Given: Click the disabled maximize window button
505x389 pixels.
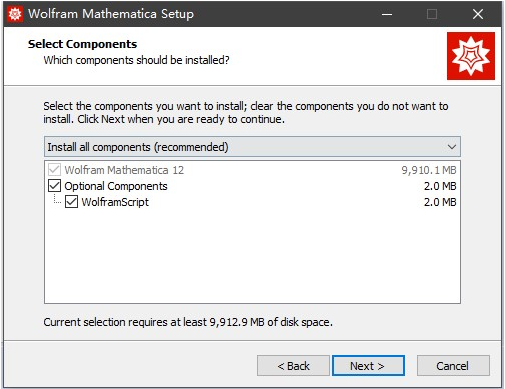Looking at the screenshot, I should [432, 14].
